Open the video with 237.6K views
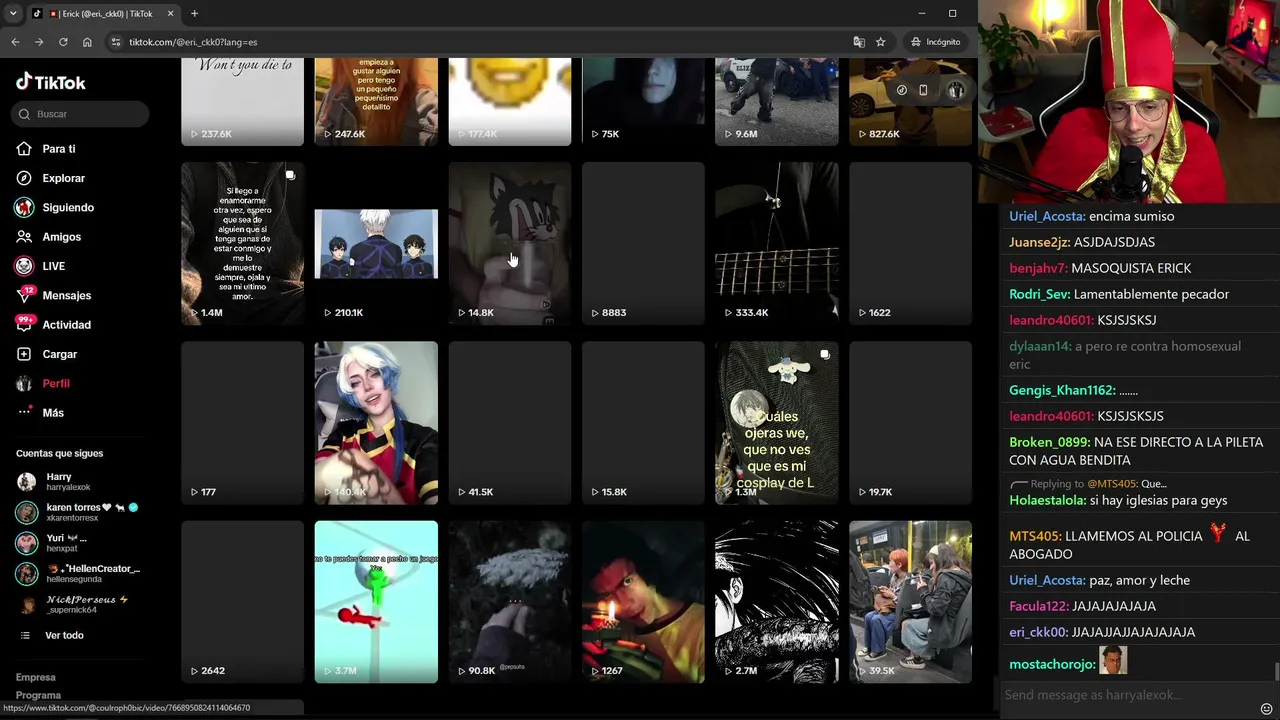The height and width of the screenshot is (720, 1280). pyautogui.click(x=242, y=101)
